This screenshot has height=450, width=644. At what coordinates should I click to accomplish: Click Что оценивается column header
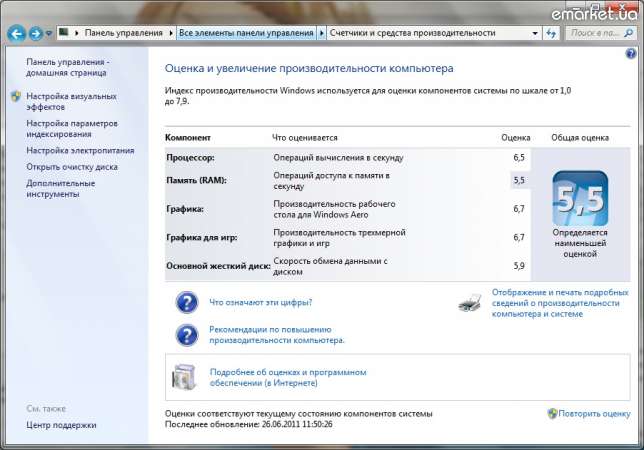pos(305,138)
